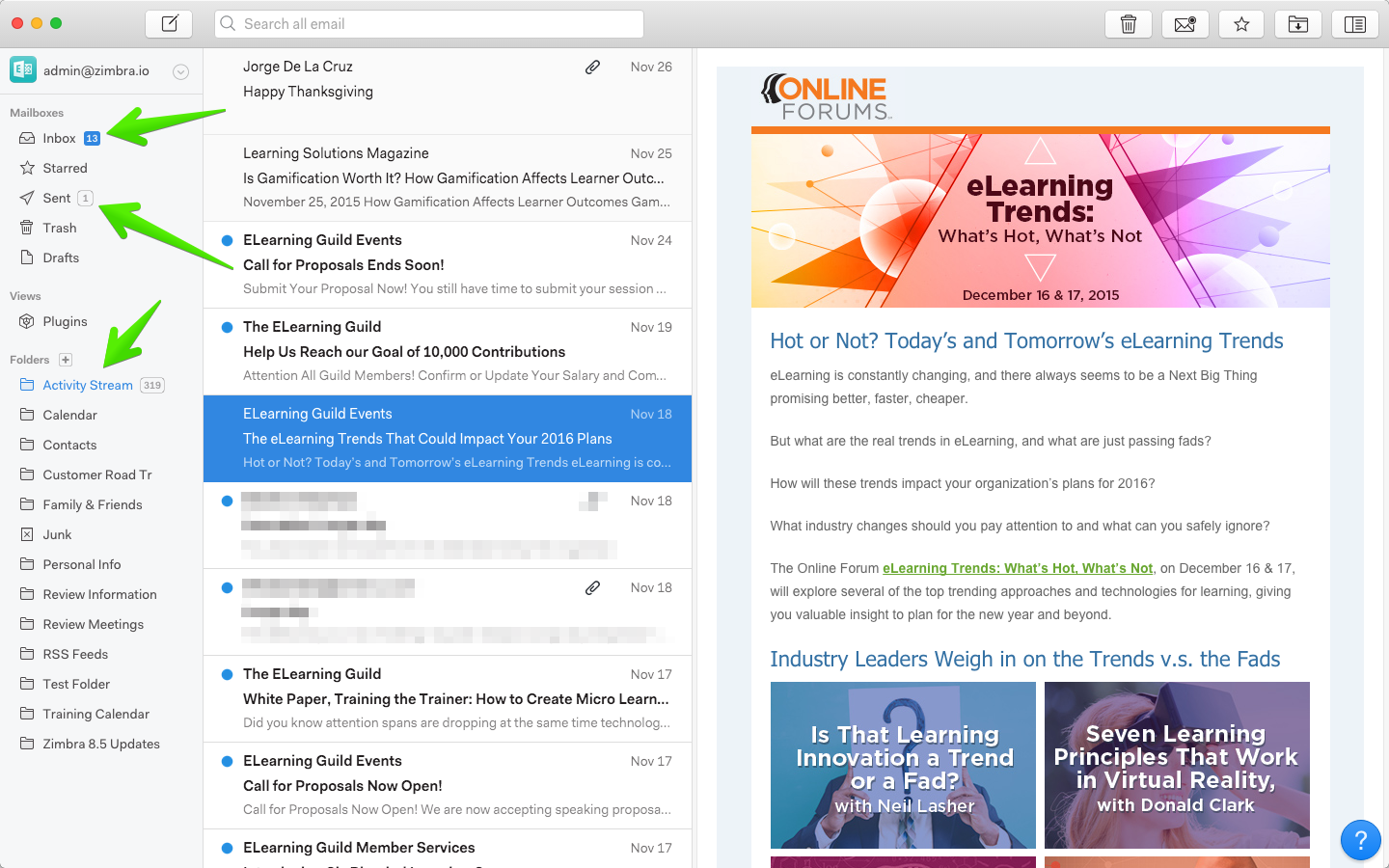This screenshot has width=1389, height=868.
Task: Open ELearning Guild Member Services email
Action: click(448, 849)
